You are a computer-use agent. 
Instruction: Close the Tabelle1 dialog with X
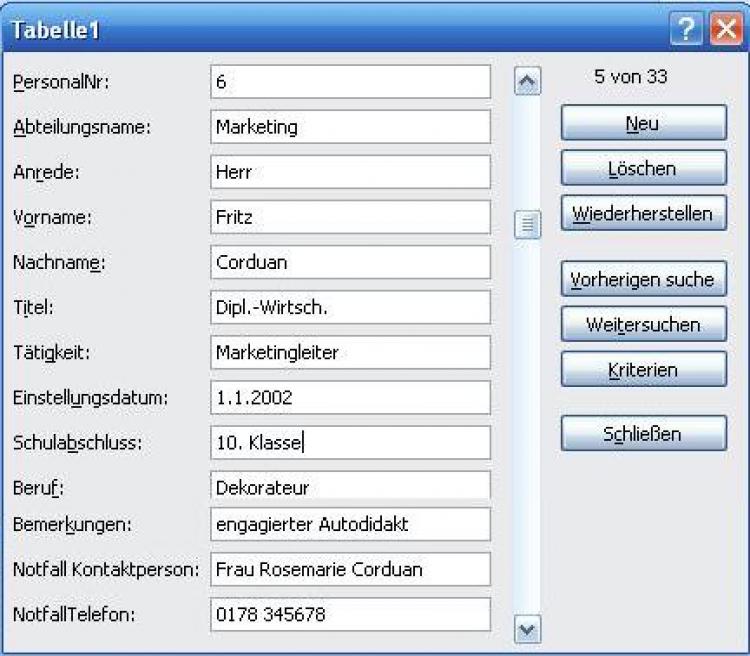725,31
